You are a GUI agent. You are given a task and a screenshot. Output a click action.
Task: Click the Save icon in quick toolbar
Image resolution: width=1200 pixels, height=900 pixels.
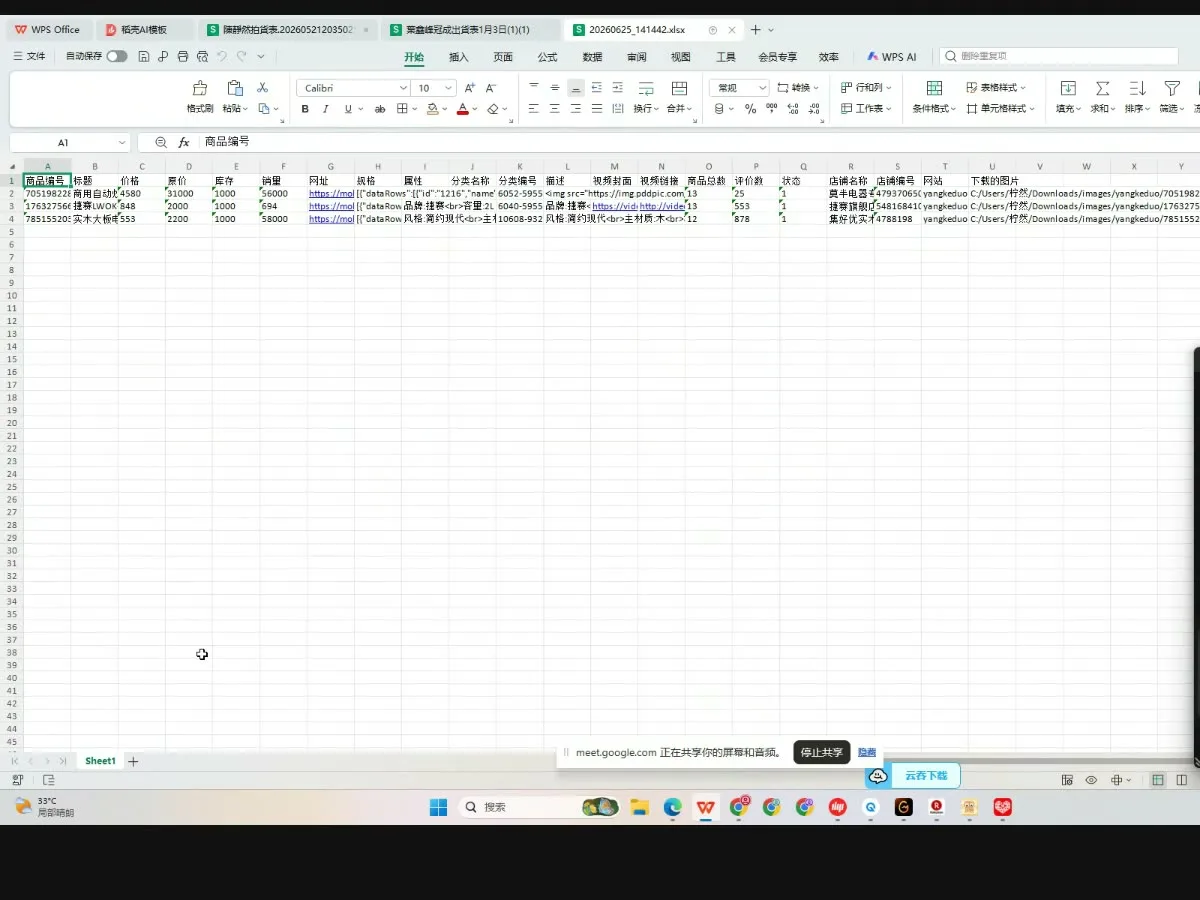[144, 57]
